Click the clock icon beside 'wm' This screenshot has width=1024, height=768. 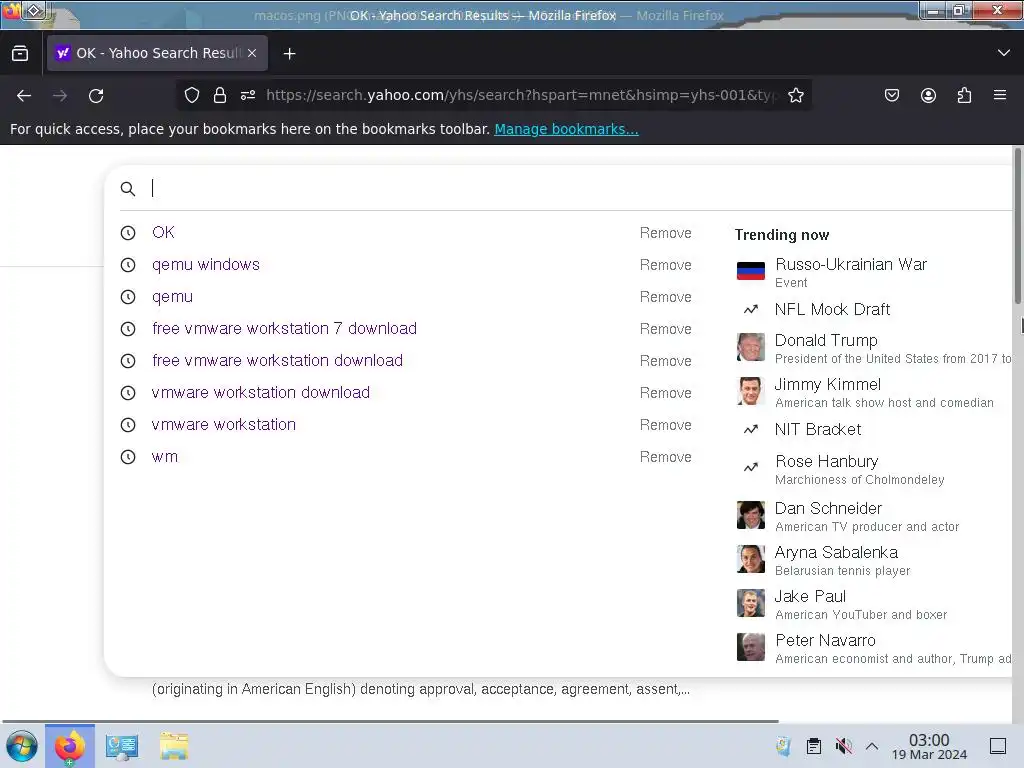coord(128,456)
